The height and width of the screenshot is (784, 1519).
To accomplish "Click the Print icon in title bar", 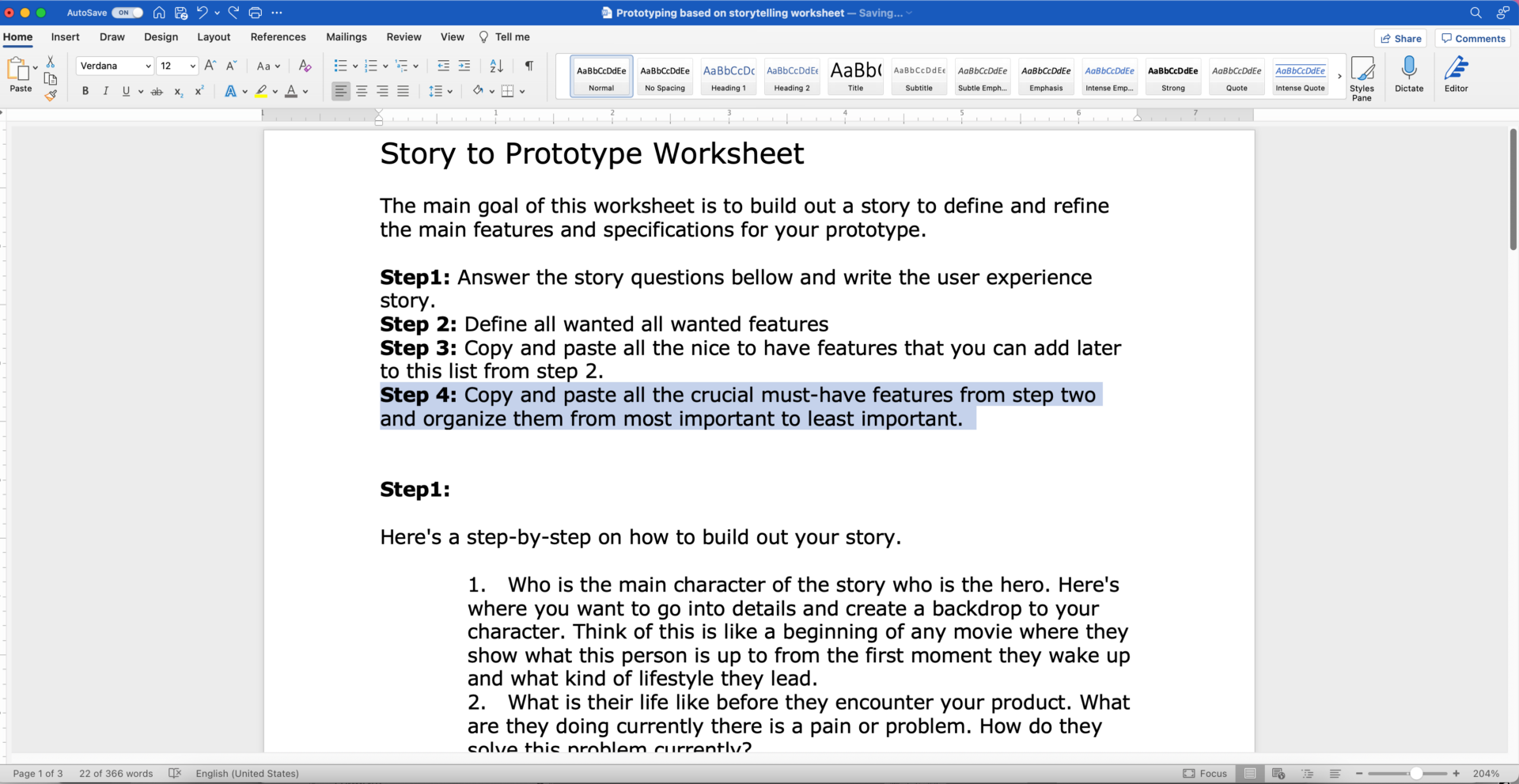I will (x=256, y=13).
